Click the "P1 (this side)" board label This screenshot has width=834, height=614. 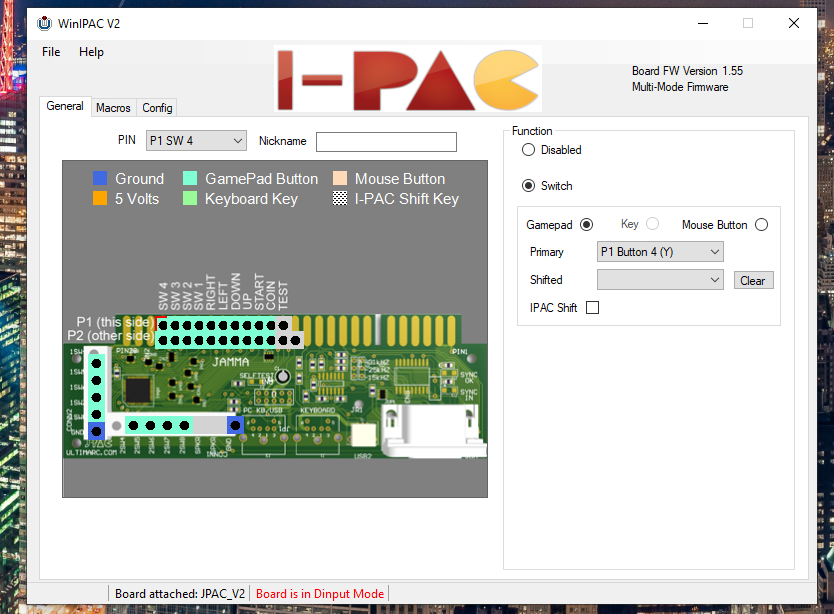point(115,322)
